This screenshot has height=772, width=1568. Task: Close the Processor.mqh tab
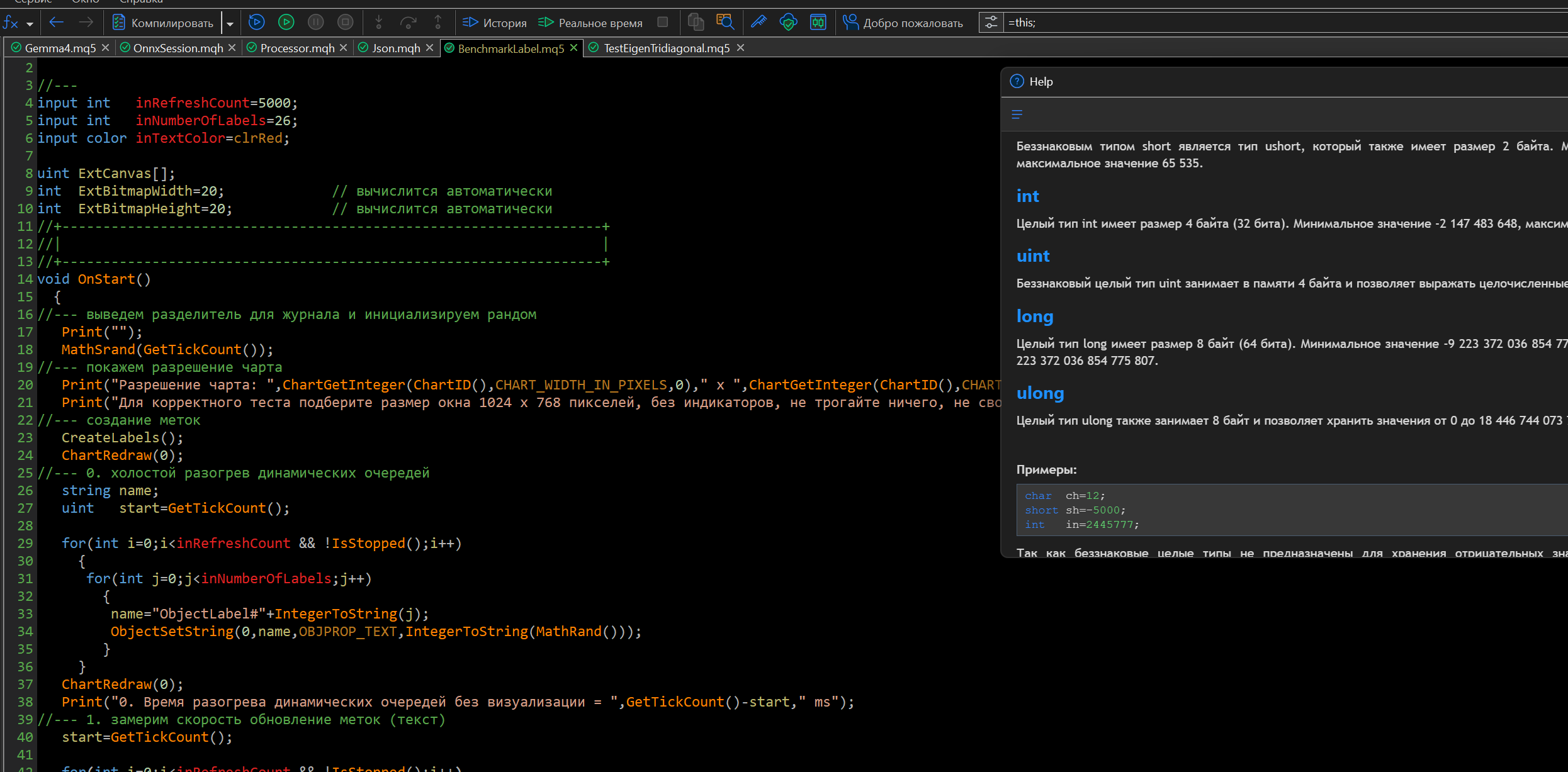point(344,48)
